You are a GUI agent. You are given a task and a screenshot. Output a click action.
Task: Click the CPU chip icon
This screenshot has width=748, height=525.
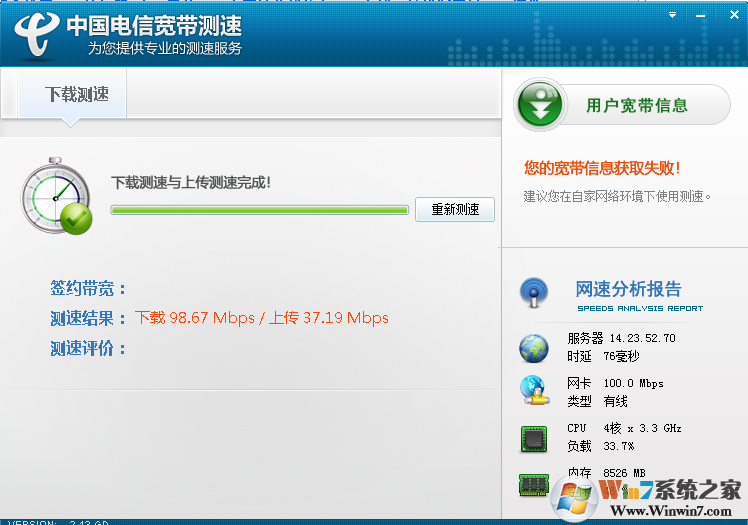(534, 439)
